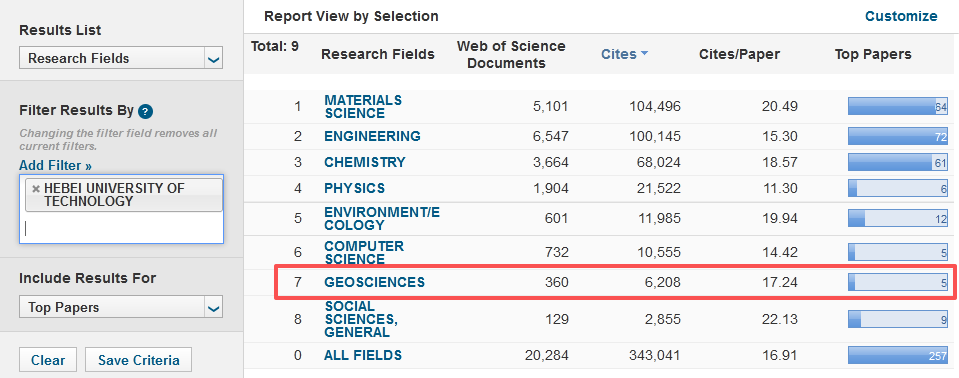Open the Top Papers include results dropdown
This screenshot has width=959, height=378.
[x=121, y=308]
